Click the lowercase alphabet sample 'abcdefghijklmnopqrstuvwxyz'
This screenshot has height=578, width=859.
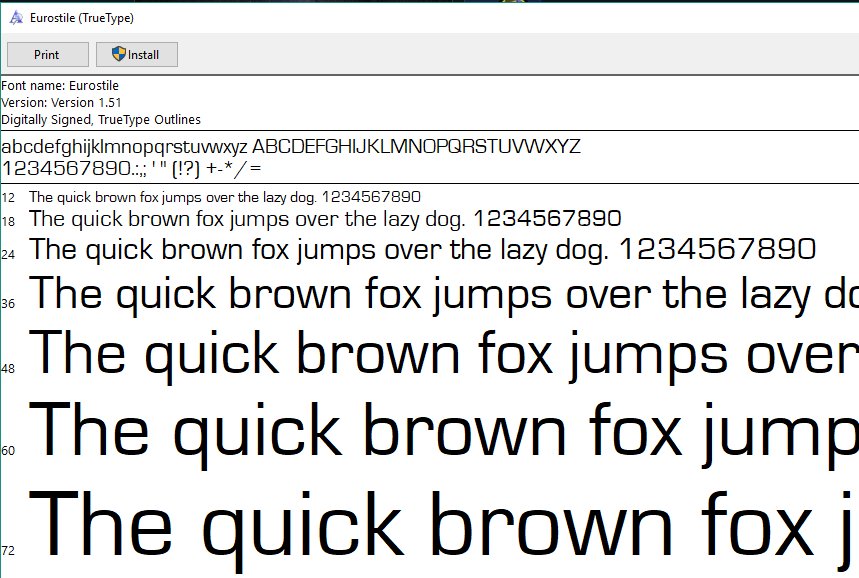click(x=124, y=147)
